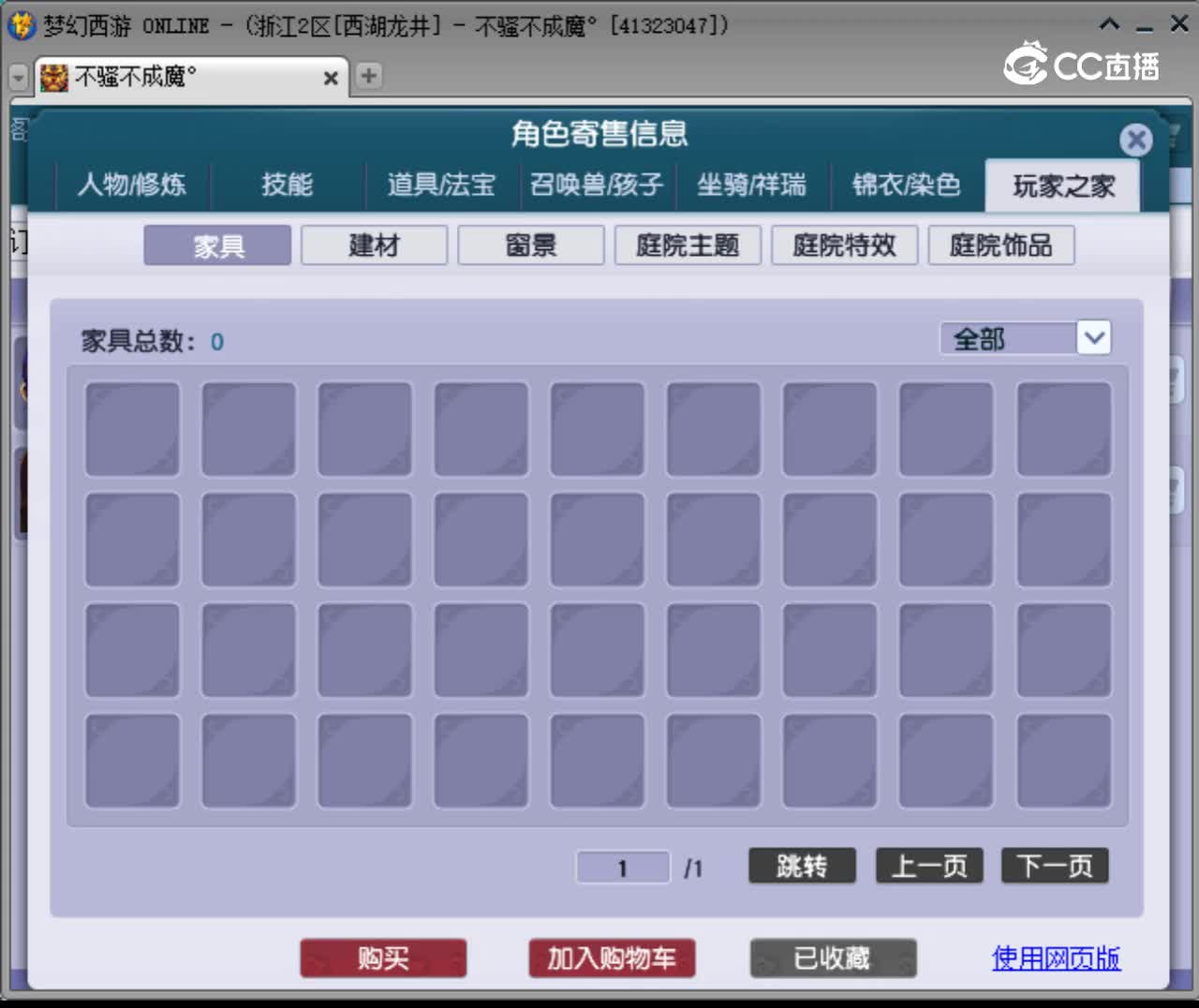Switch to the 召唤兽/孩子 tab

[x=597, y=184]
